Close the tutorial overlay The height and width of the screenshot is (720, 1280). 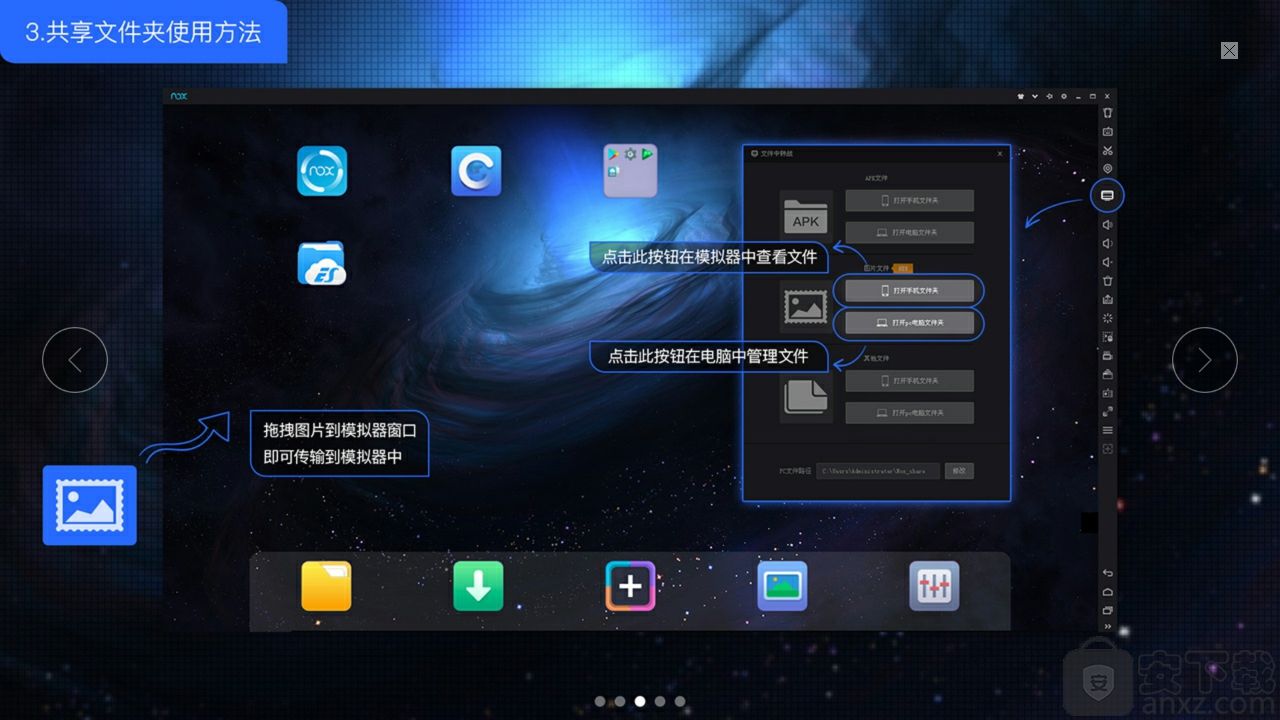[x=1230, y=50]
